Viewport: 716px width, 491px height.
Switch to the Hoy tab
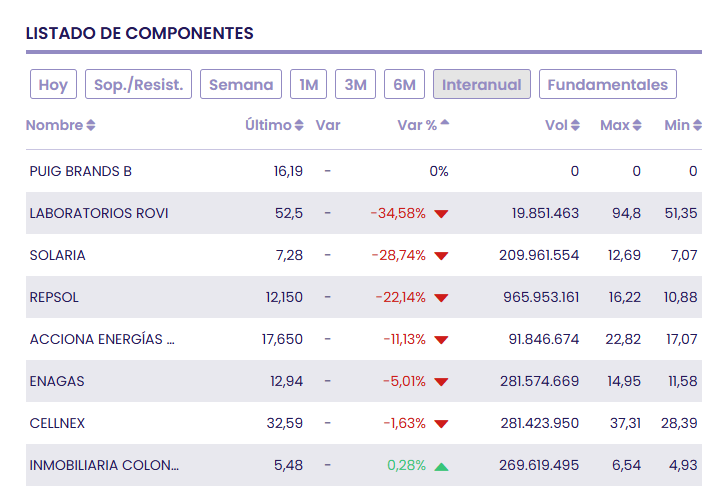coord(53,85)
